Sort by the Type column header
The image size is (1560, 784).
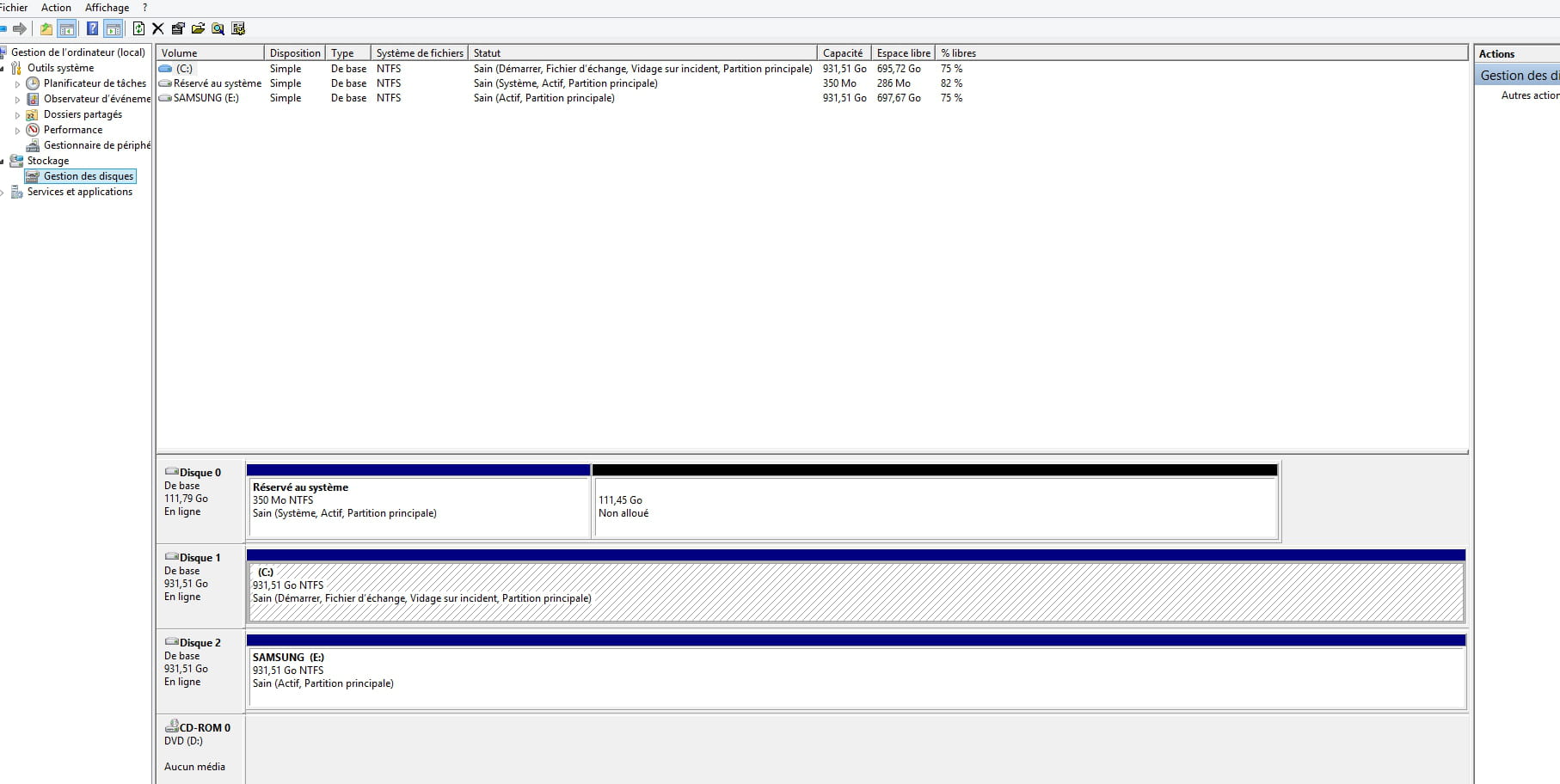point(348,53)
